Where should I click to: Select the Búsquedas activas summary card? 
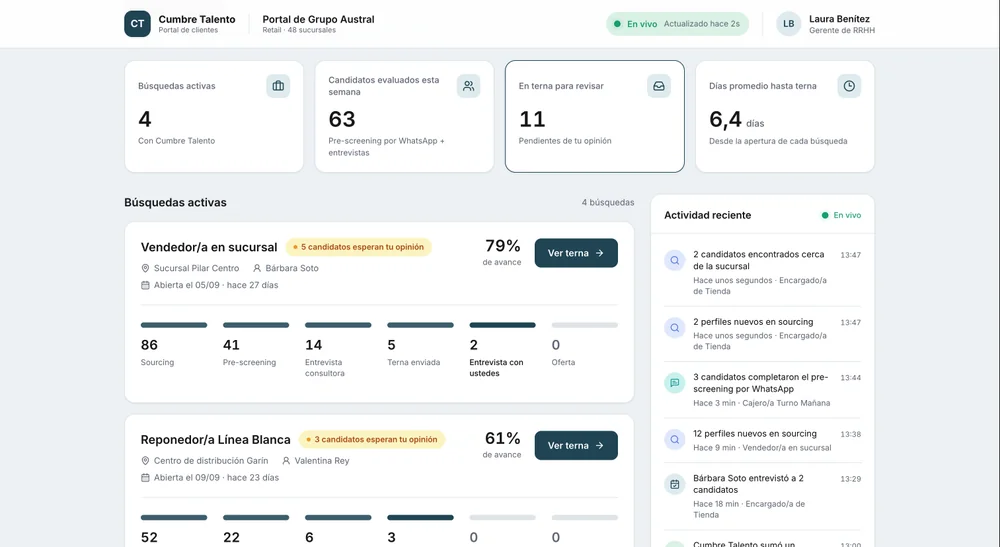pyautogui.click(x=214, y=117)
